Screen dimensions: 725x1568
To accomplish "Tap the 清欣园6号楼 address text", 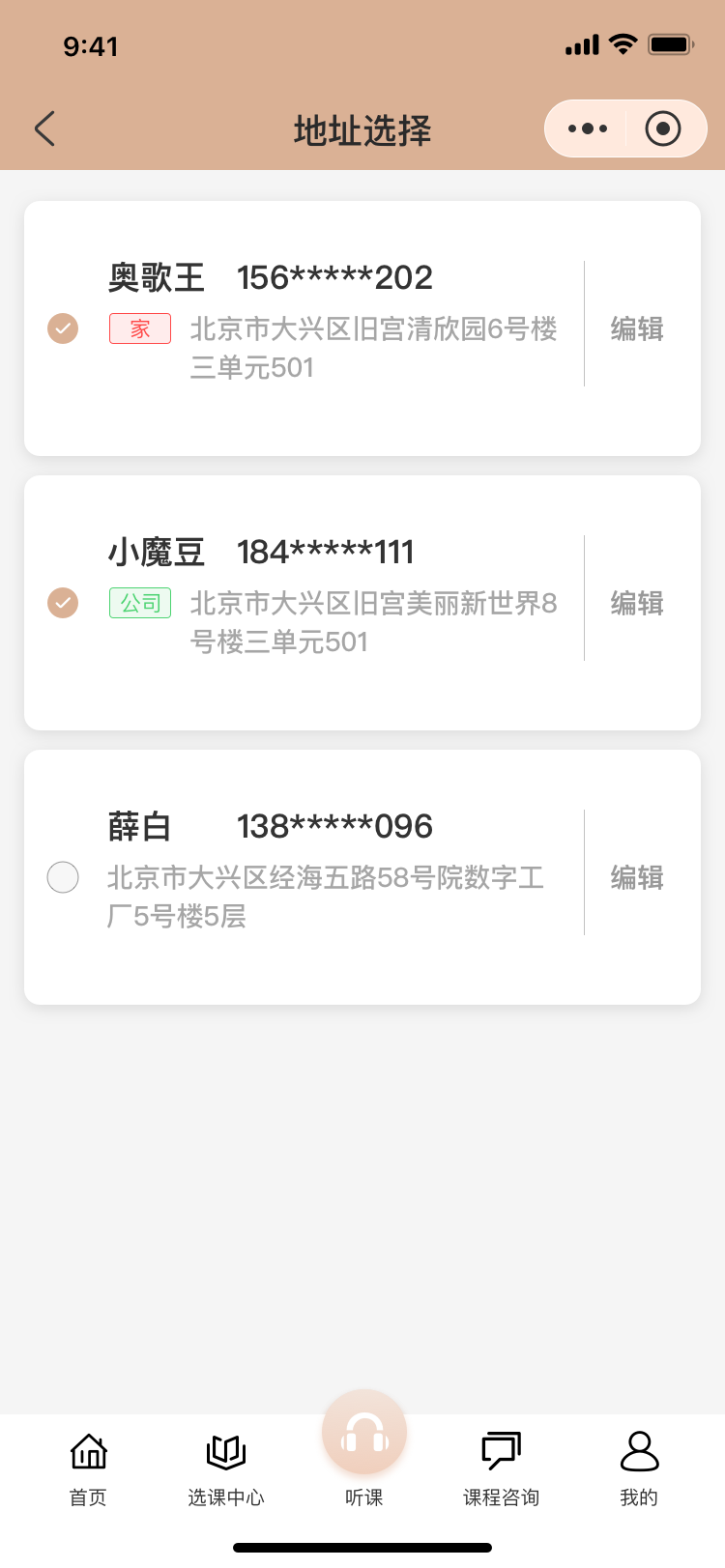I will point(373,348).
